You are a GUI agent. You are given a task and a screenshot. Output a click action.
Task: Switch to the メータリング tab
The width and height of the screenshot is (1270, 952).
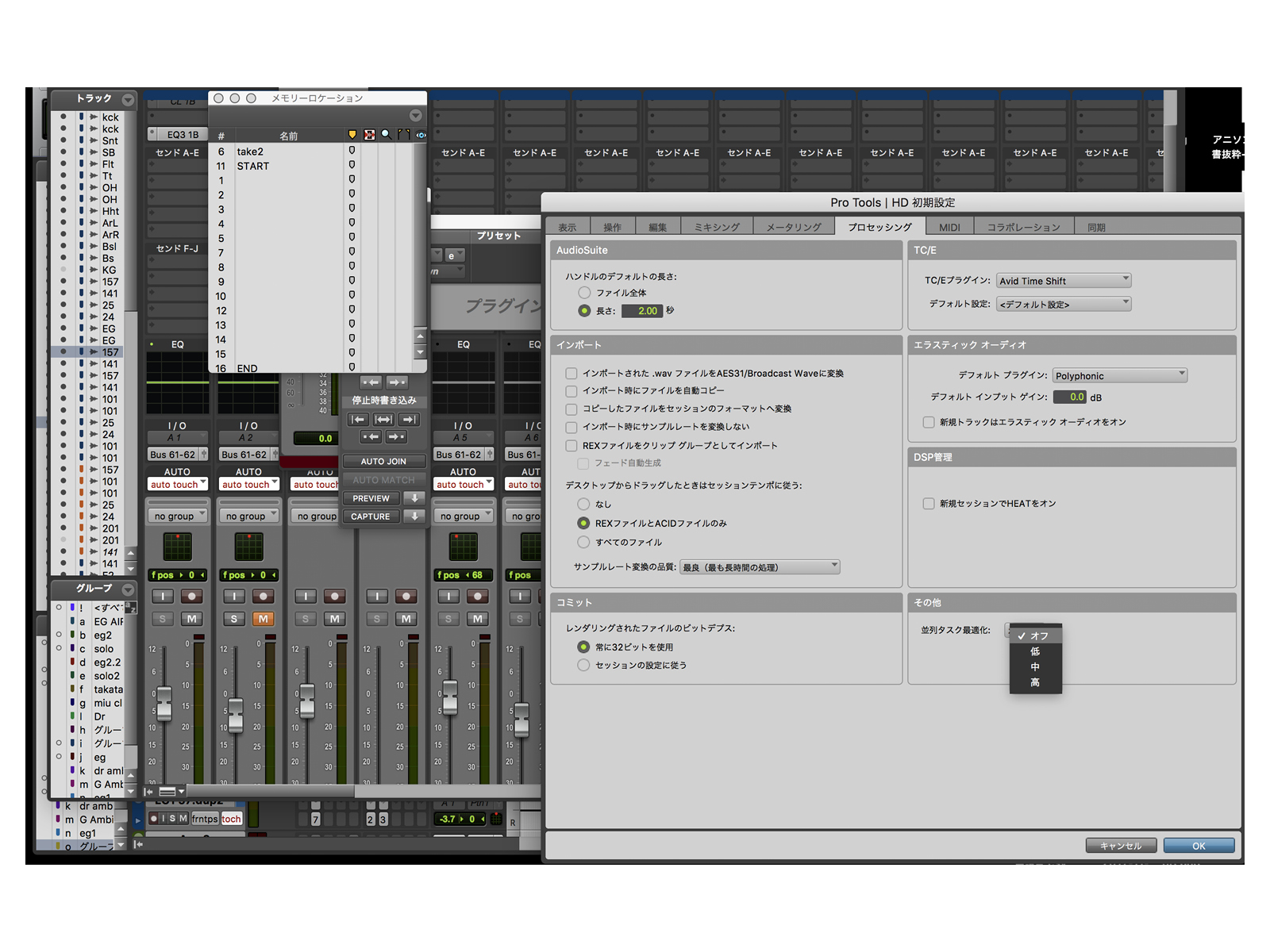point(794,227)
